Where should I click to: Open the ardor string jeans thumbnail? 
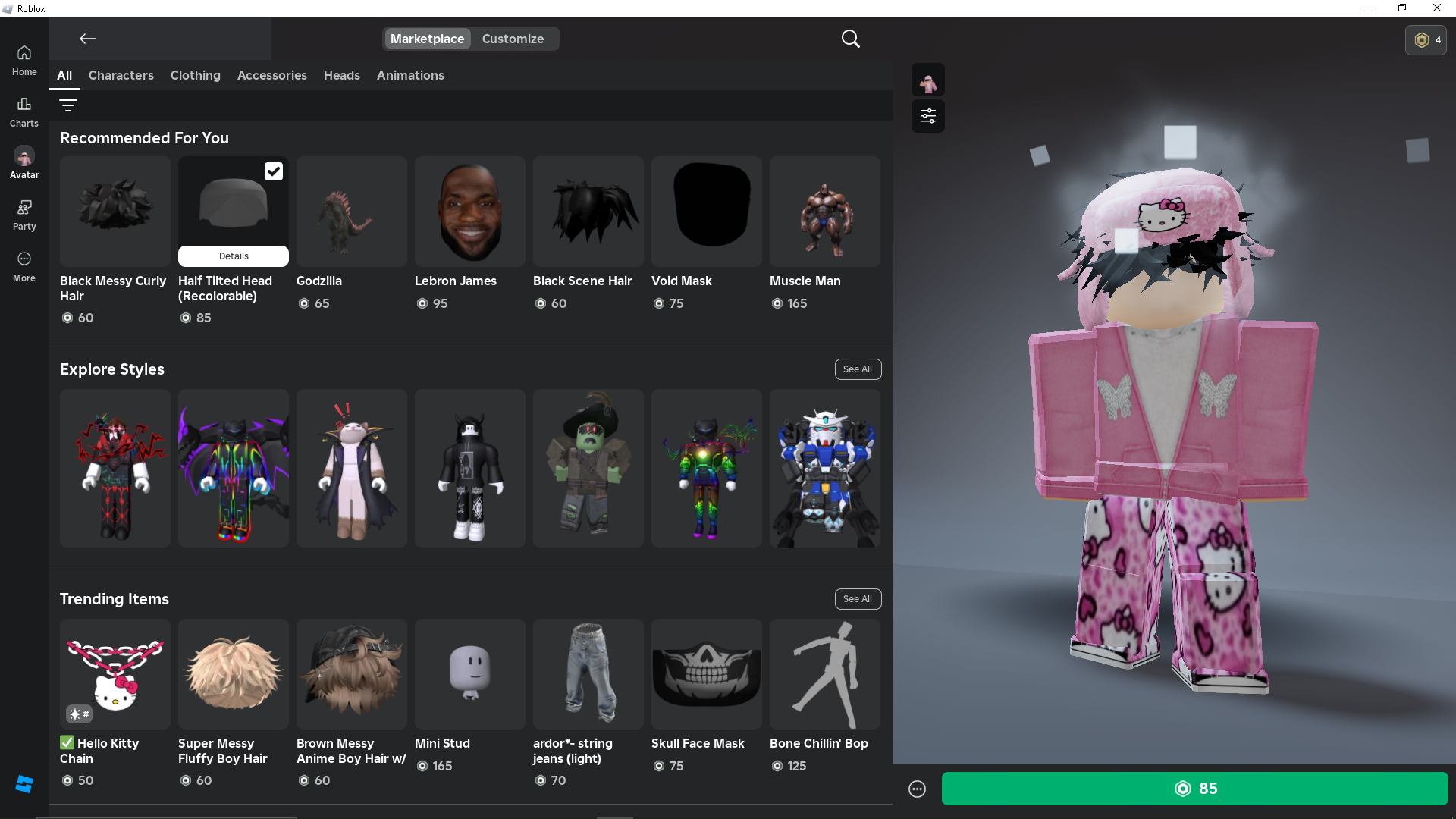(x=588, y=674)
